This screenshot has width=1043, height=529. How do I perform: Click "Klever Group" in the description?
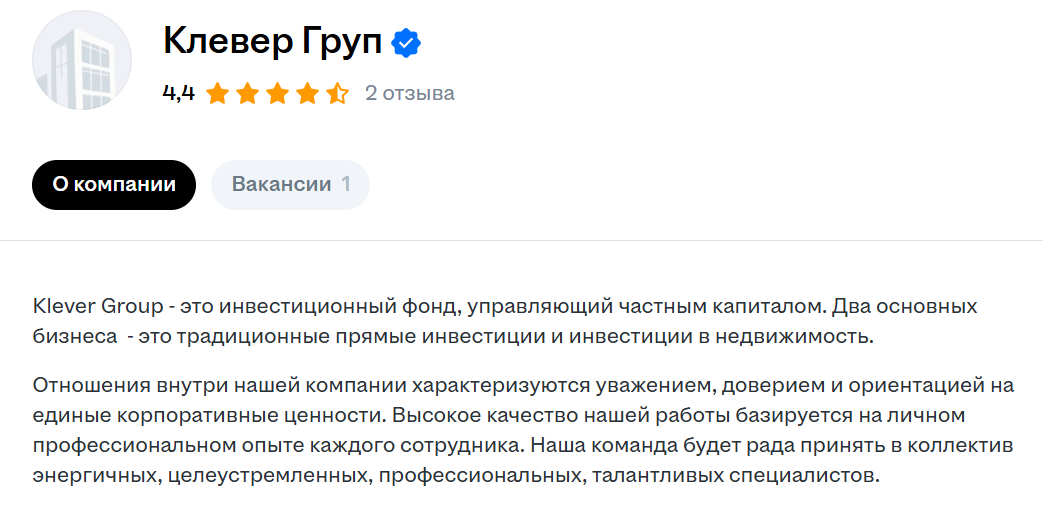click(x=96, y=305)
